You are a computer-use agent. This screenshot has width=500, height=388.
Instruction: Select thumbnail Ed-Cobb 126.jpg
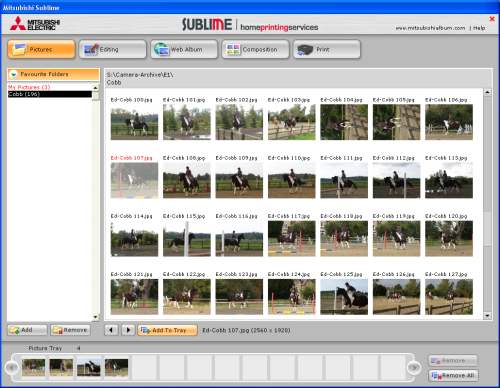[396, 297]
